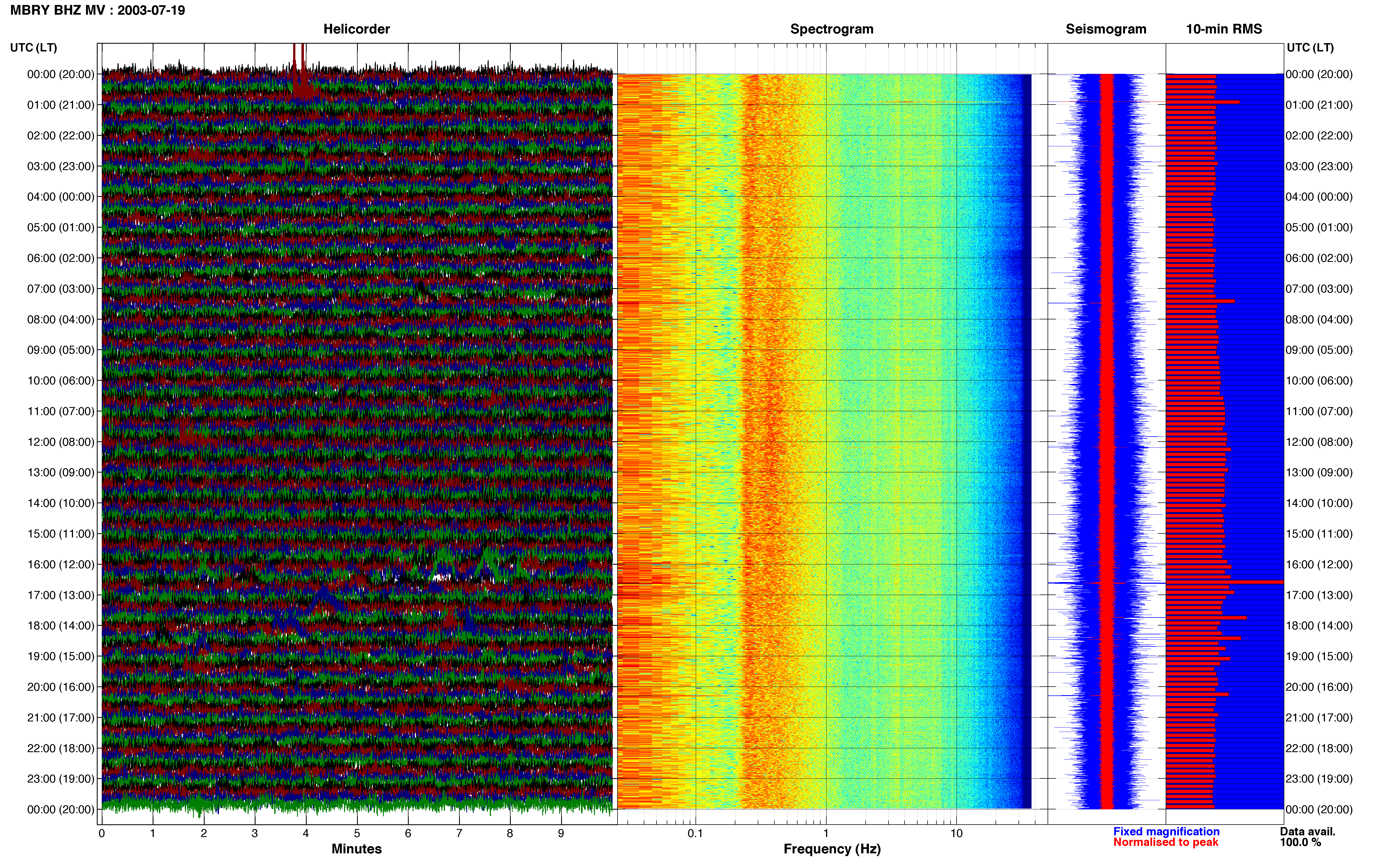
Task: Click the '1' frequency tick label
Action: pyautogui.click(x=826, y=833)
